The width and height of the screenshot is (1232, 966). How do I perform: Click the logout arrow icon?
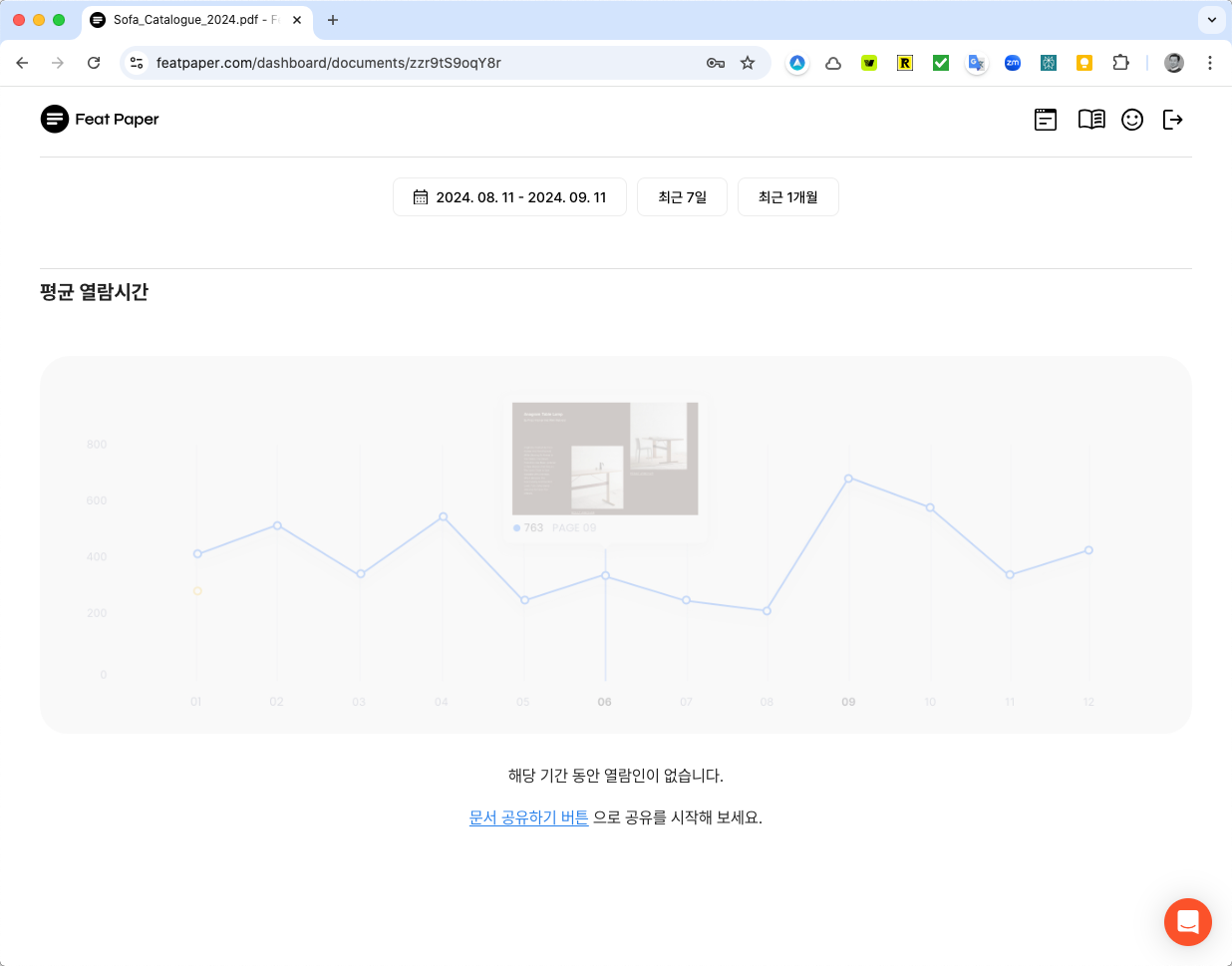click(1173, 120)
